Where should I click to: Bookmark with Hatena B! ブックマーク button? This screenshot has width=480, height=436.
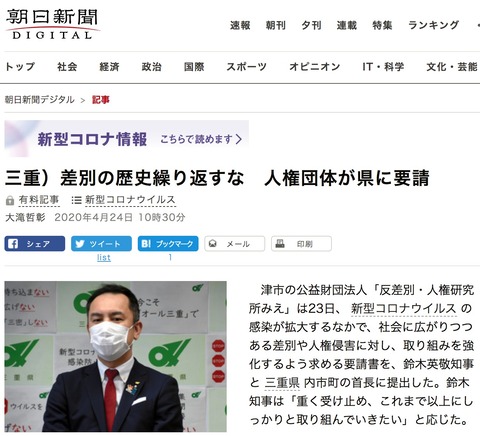[x=168, y=244]
